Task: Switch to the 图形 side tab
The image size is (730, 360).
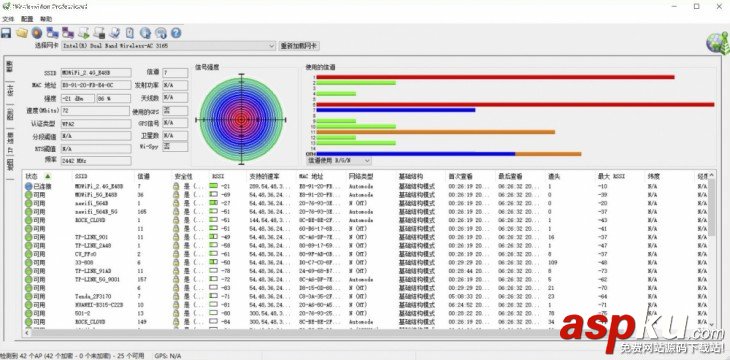Action: pyautogui.click(x=10, y=115)
